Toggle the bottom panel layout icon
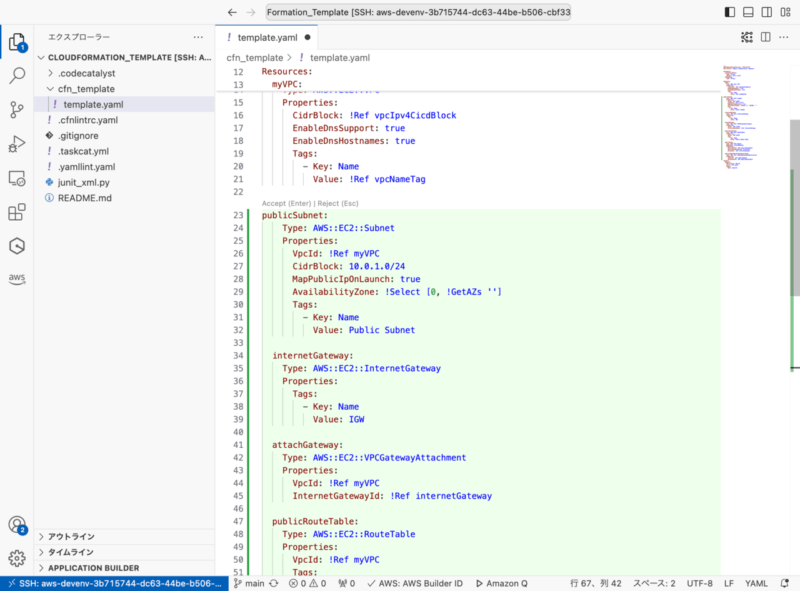Image resolution: width=800 pixels, height=591 pixels. [x=748, y=12]
